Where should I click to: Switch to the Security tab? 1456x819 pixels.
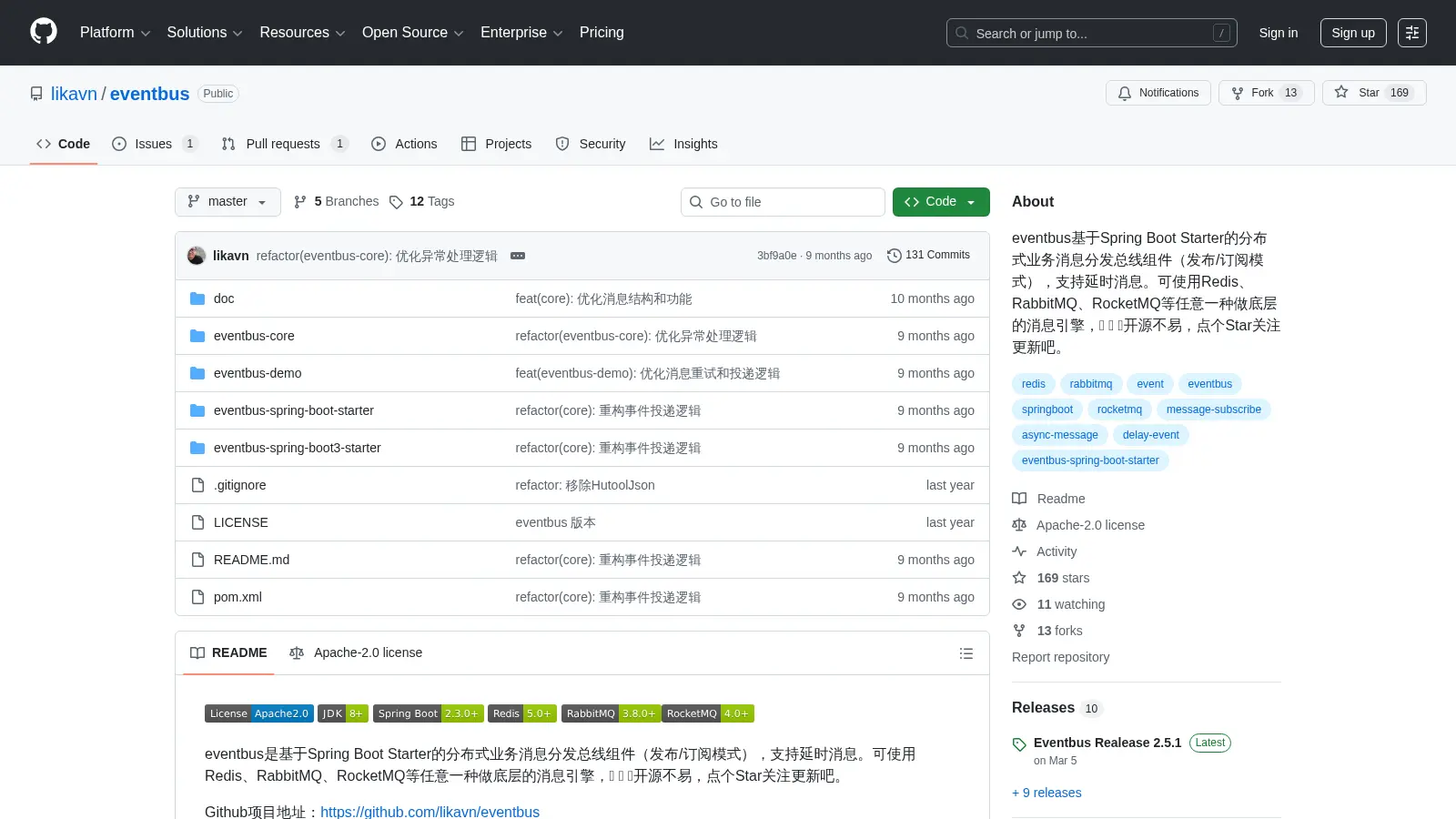point(591,144)
